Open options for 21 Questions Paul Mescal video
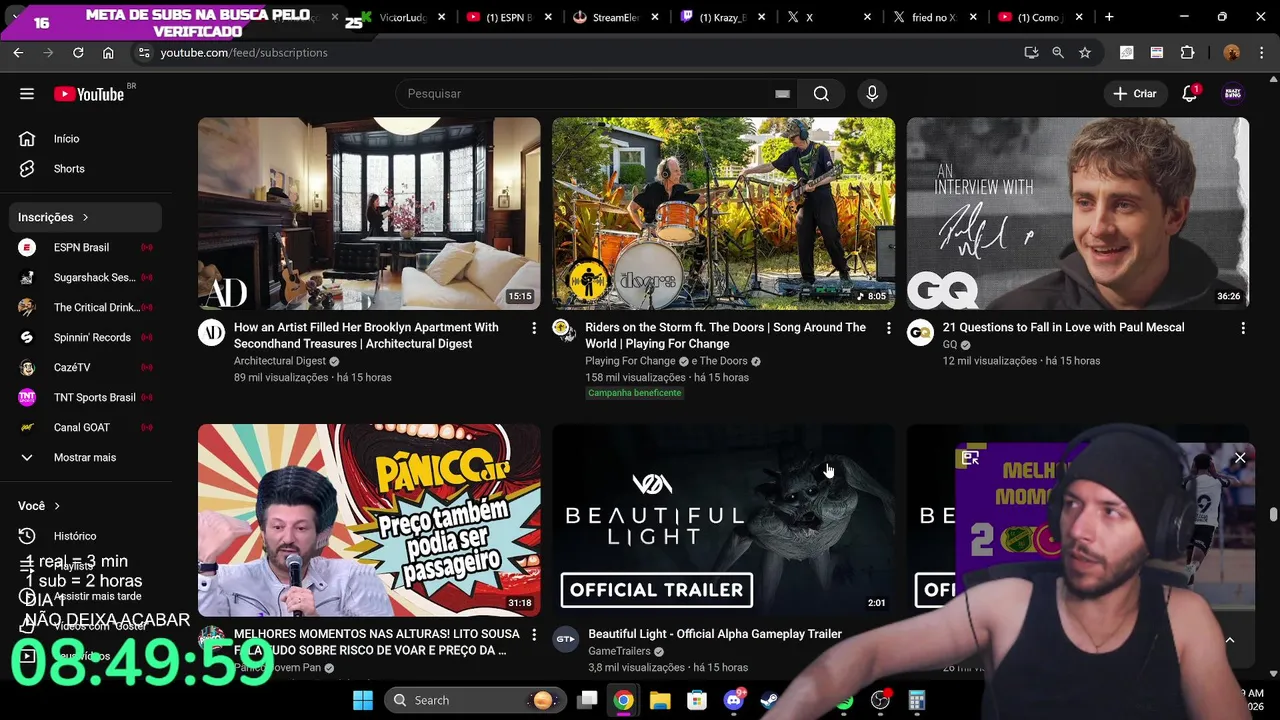The image size is (1280, 720). 1243,328
